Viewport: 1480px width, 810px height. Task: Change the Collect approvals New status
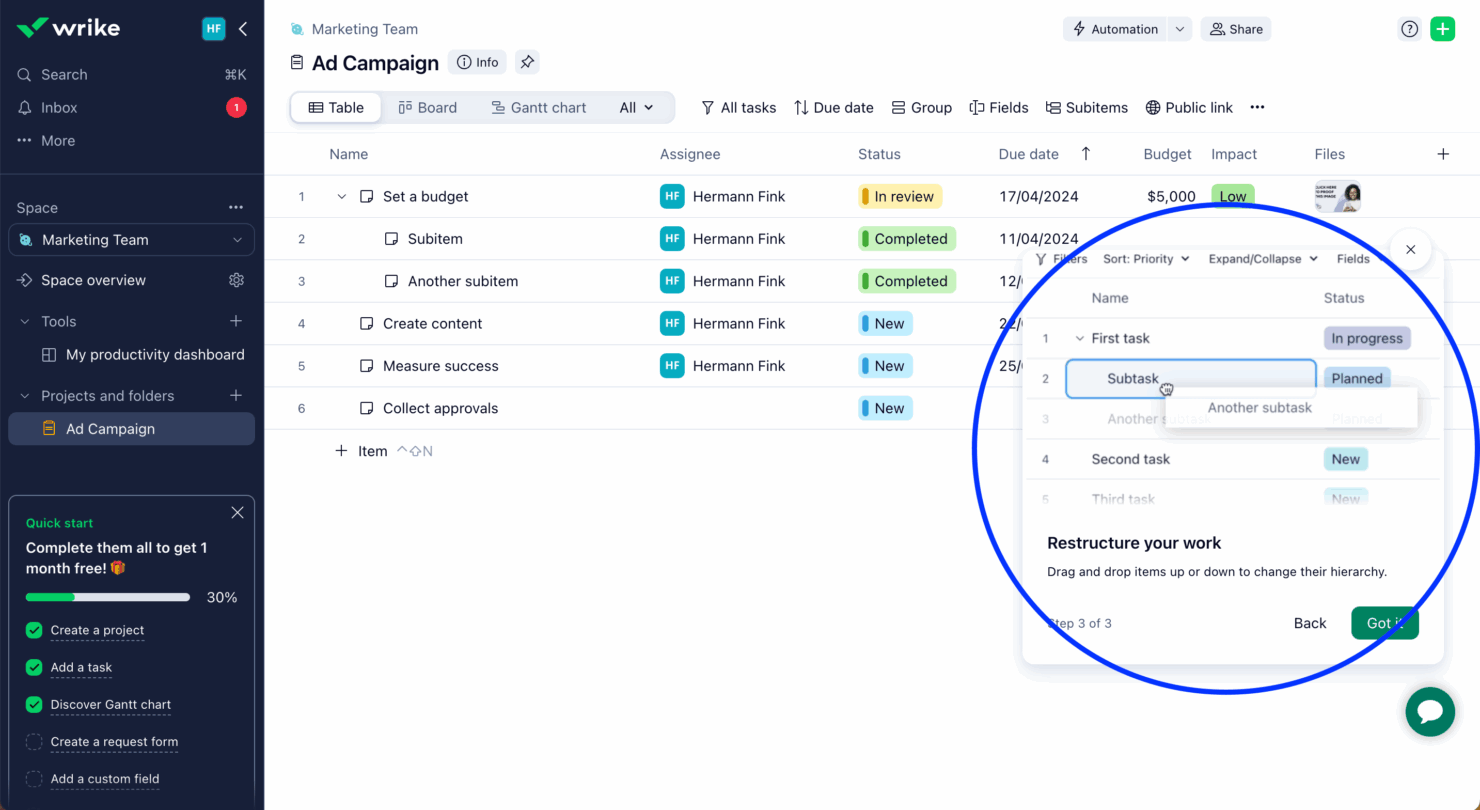(x=885, y=408)
